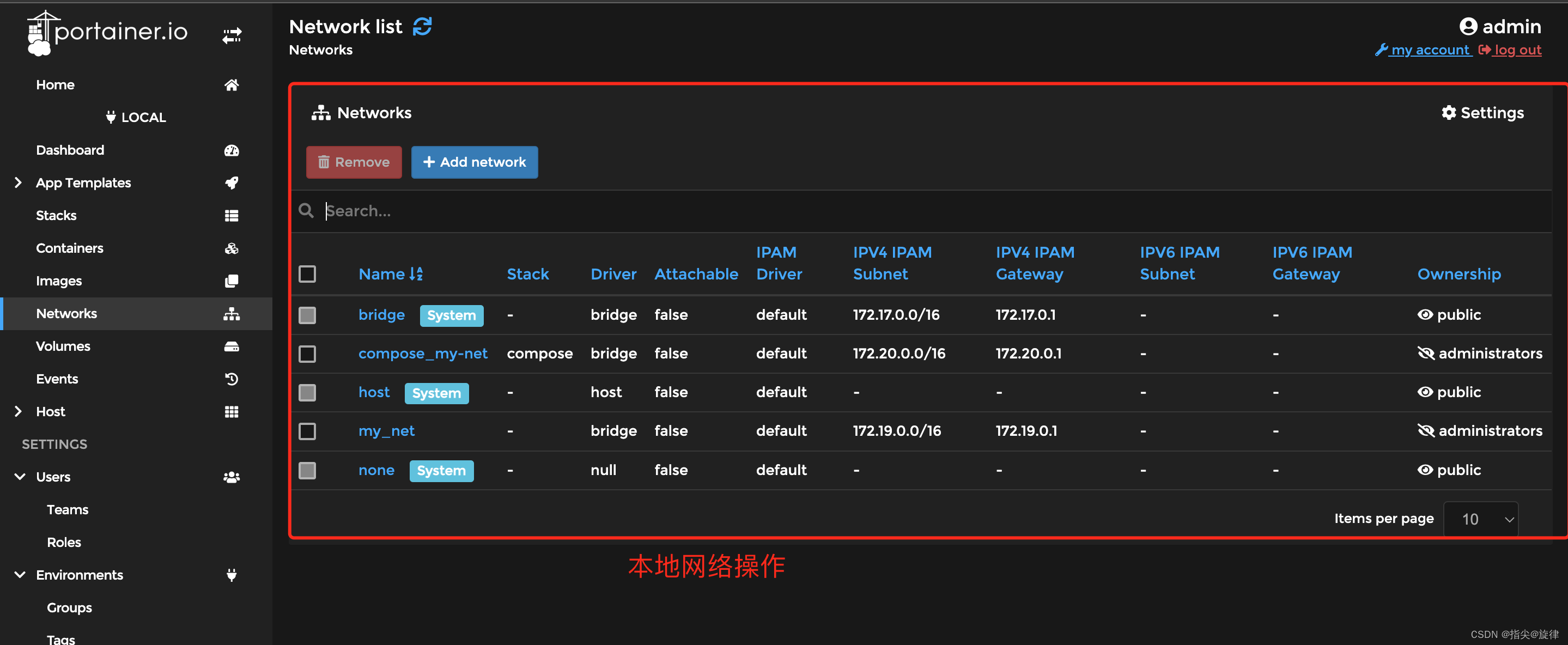Expand the Host sidebar section
The image size is (1568, 645).
pos(19,411)
